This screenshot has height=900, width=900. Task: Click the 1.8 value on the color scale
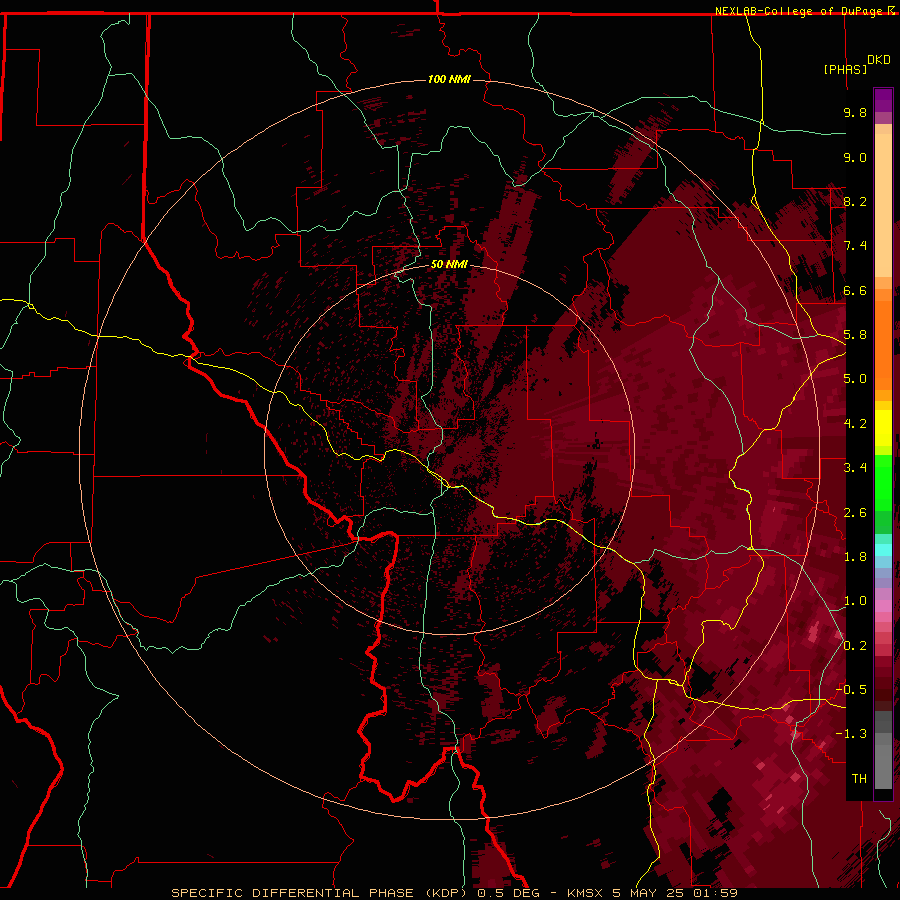point(855,557)
